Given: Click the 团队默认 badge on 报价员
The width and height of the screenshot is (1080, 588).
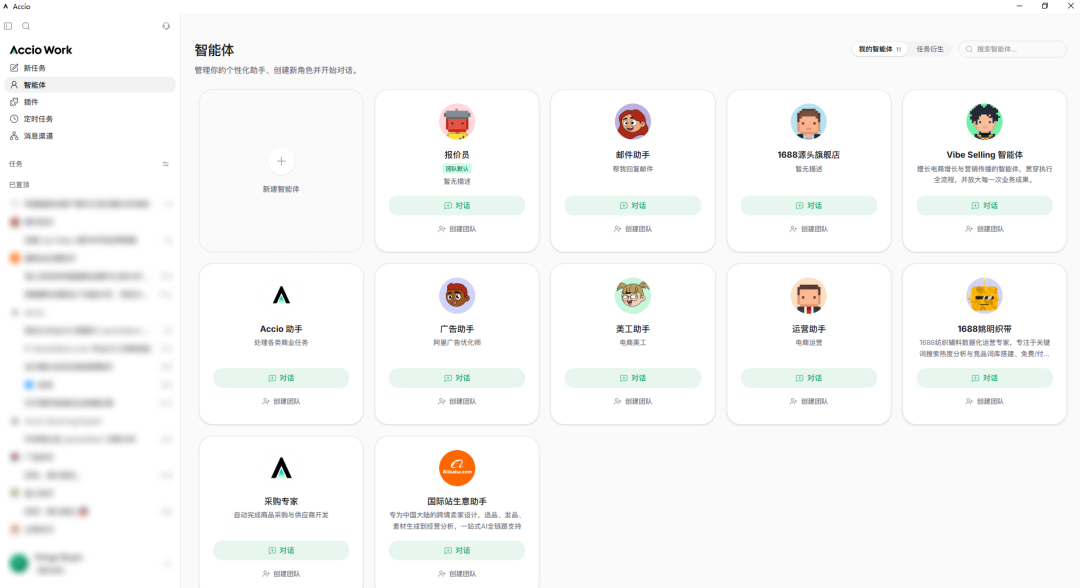Looking at the screenshot, I should (457, 169).
